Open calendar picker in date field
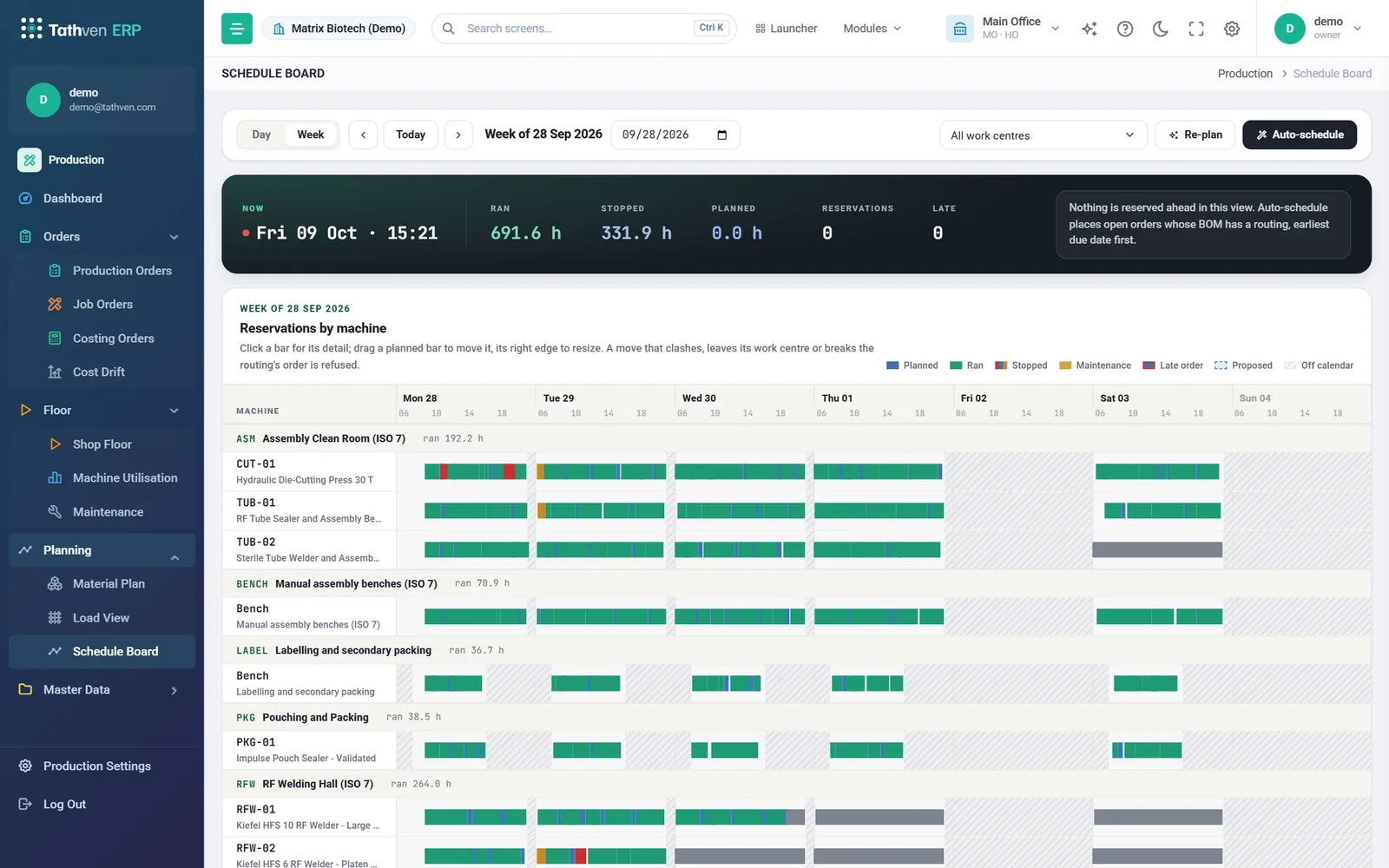 point(721,135)
